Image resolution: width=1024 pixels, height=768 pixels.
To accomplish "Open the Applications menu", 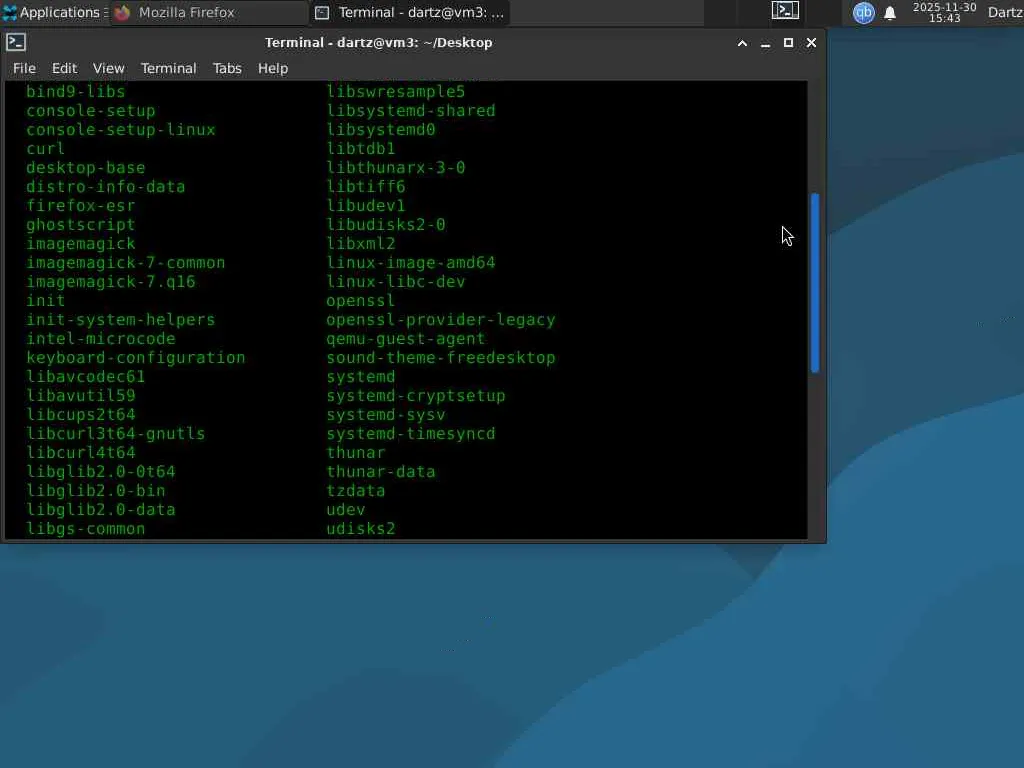I will (55, 12).
